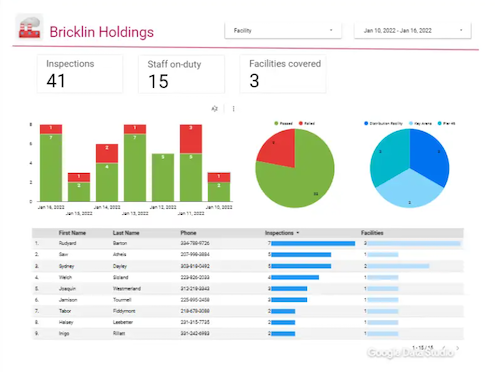The image size is (500, 372).
Task: Select the red Failed pie slice
Action: [x=278, y=148]
